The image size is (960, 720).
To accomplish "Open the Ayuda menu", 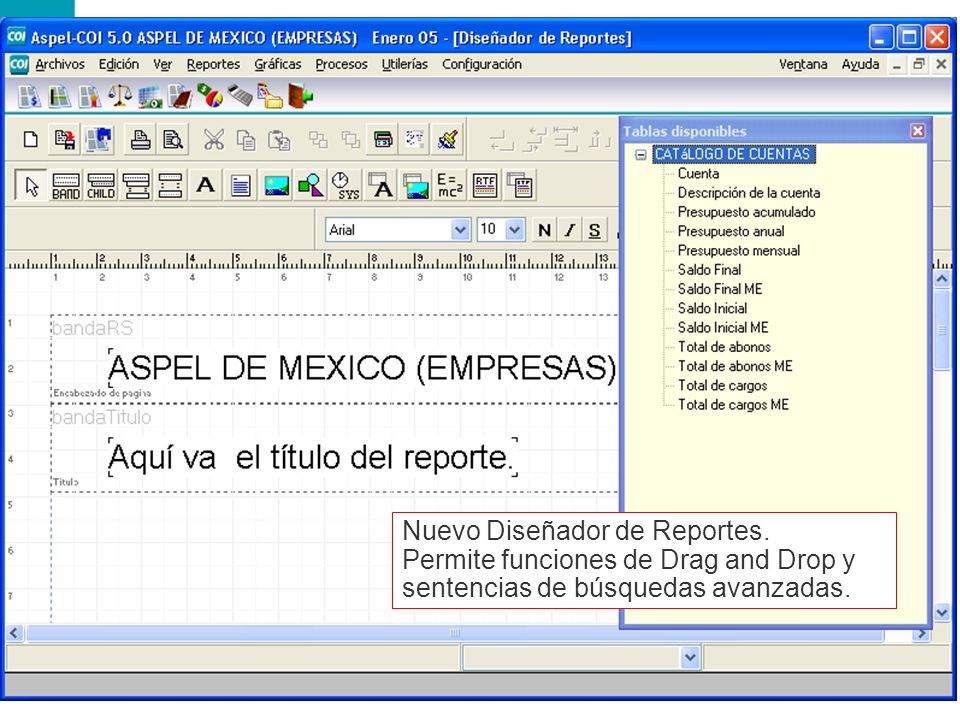I will point(860,64).
